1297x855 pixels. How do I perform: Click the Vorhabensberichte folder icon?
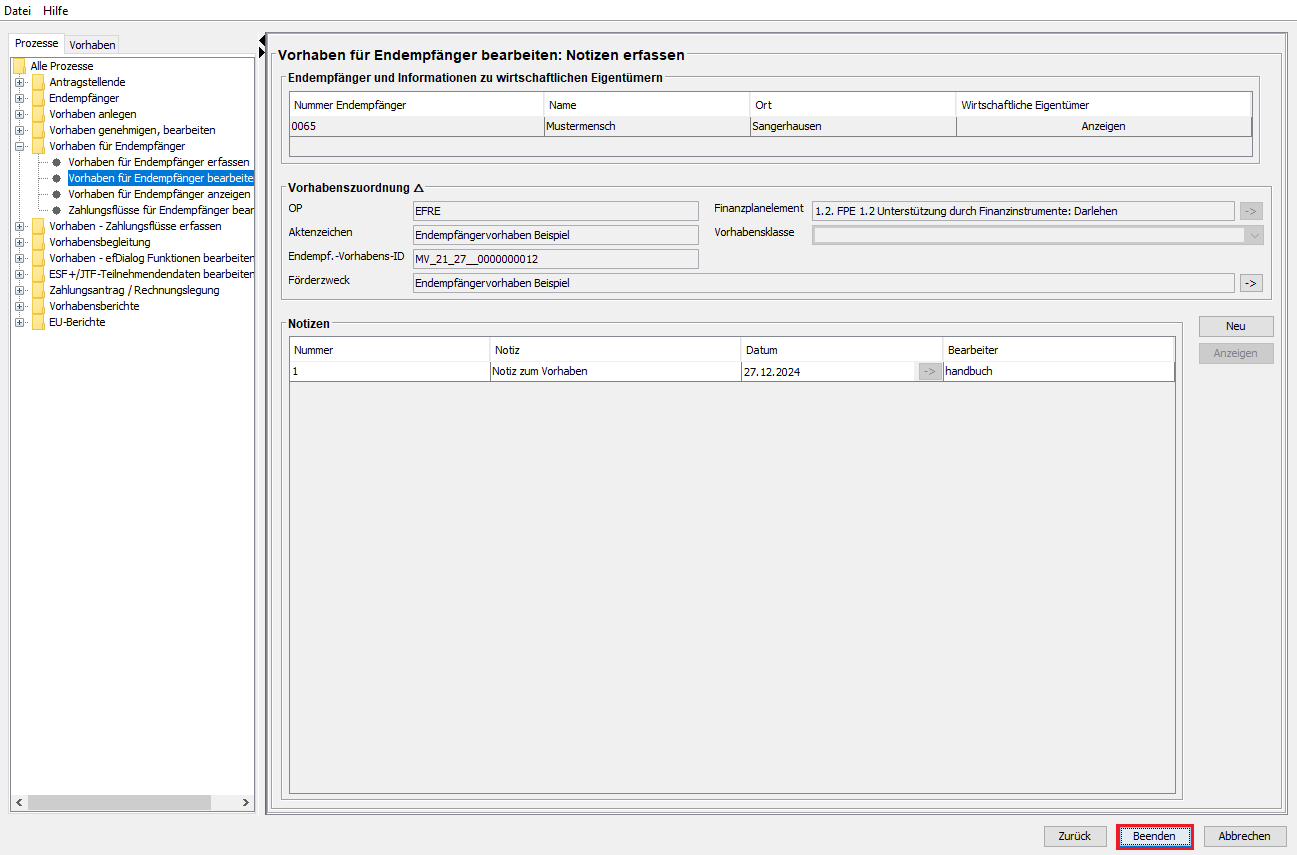tap(38, 306)
